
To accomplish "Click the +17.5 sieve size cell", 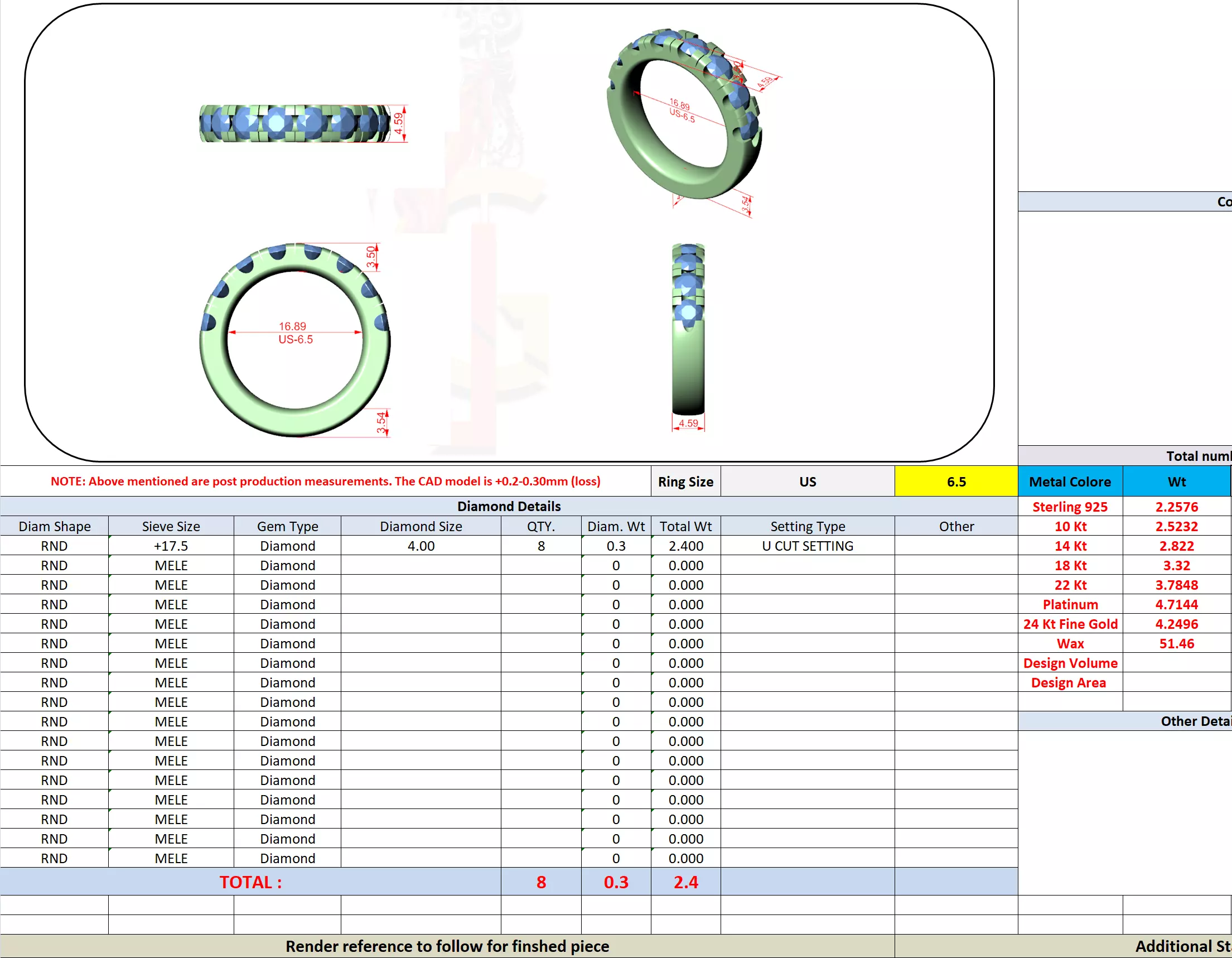I will (171, 546).
